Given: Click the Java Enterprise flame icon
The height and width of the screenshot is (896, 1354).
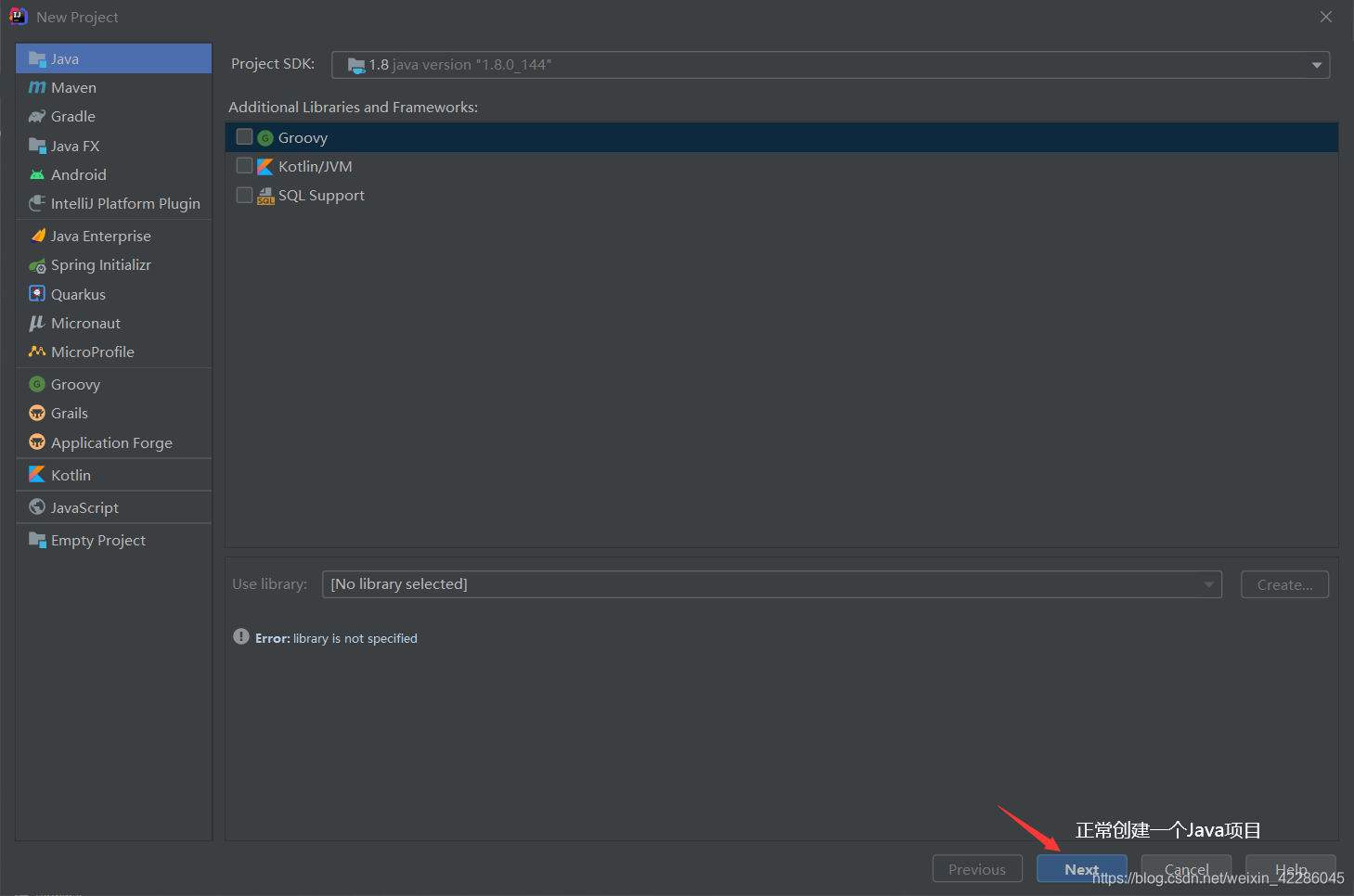Looking at the screenshot, I should click(x=37, y=236).
